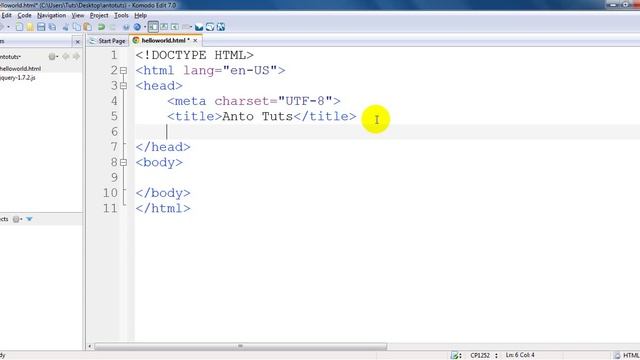
Task: Click the rightmost blue toolbar icon
Action: pyautogui.click(x=221, y=27)
